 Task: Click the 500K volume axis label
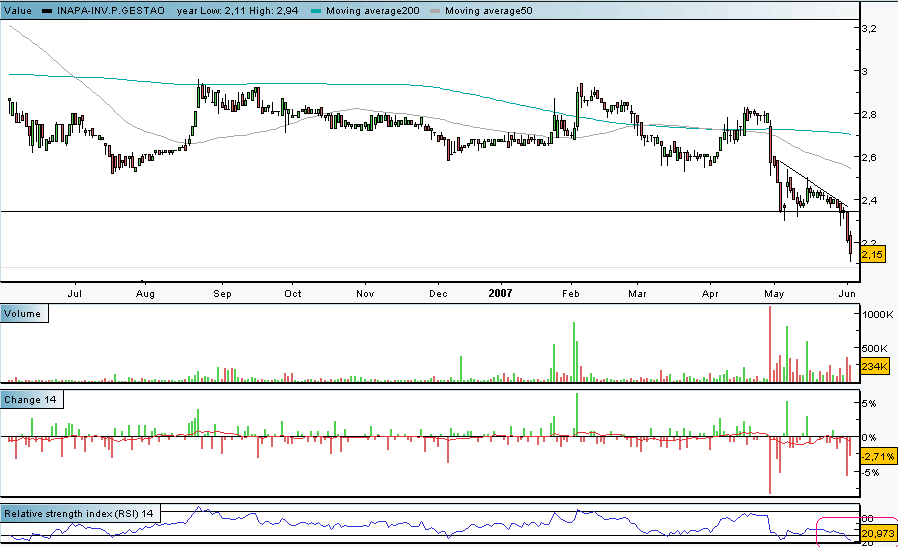click(875, 348)
